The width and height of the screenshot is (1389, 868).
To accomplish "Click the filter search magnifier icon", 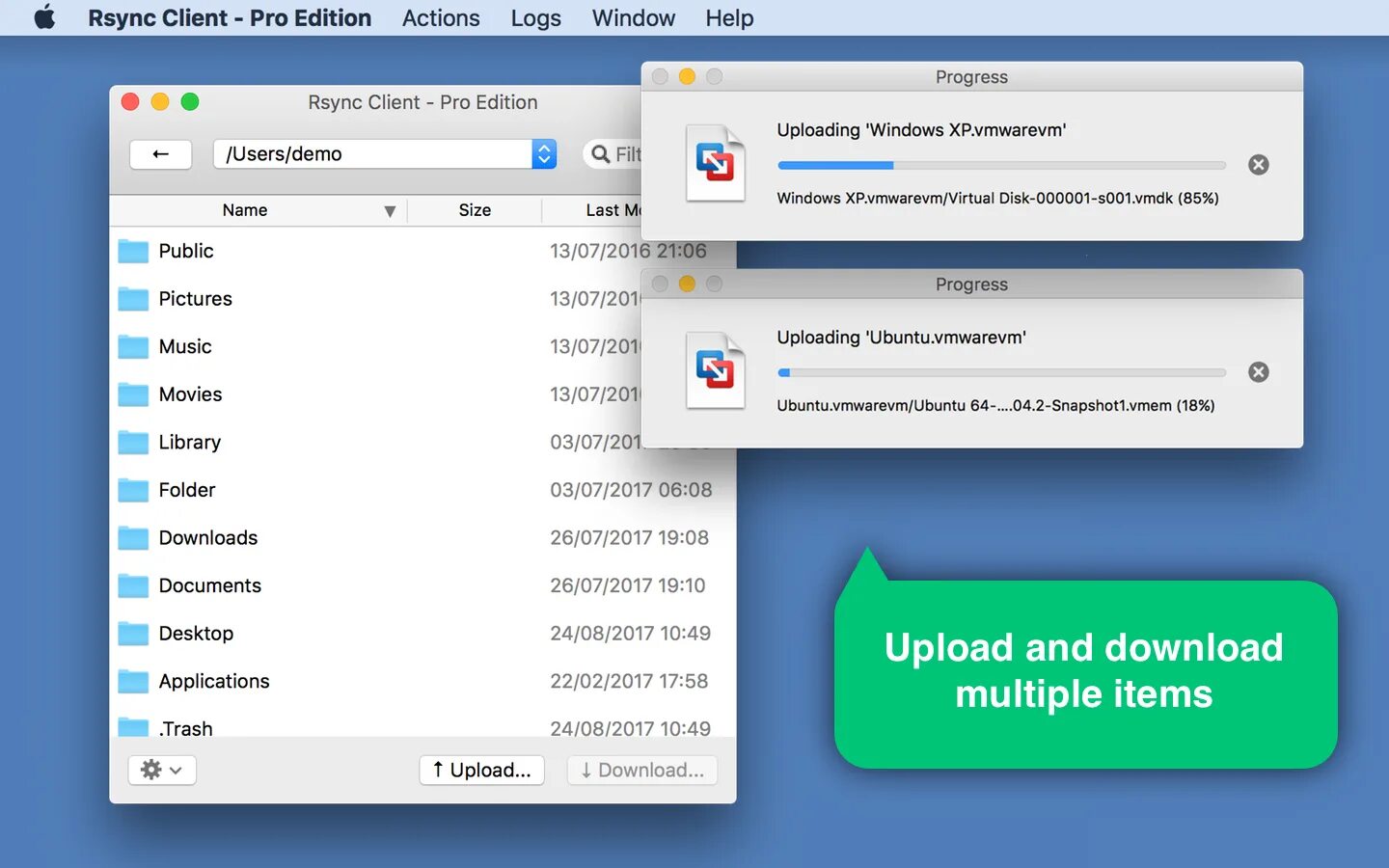I will click(600, 154).
